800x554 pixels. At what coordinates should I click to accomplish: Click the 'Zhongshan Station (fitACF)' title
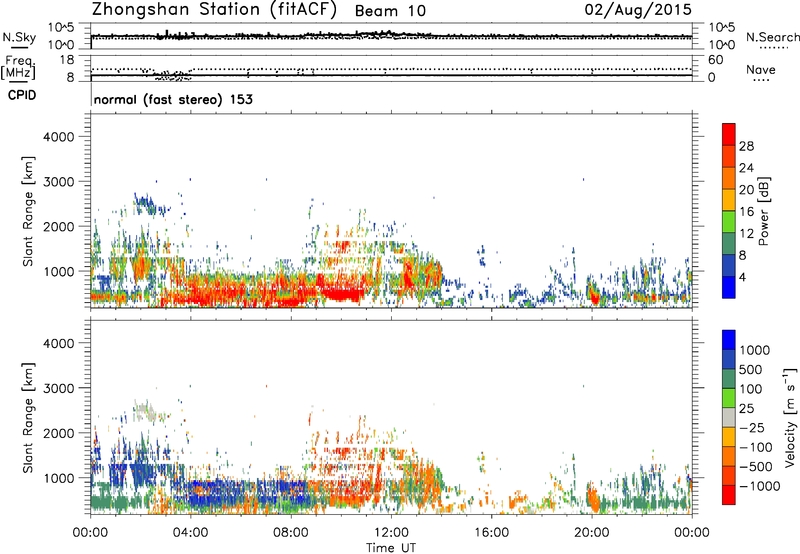(x=214, y=10)
